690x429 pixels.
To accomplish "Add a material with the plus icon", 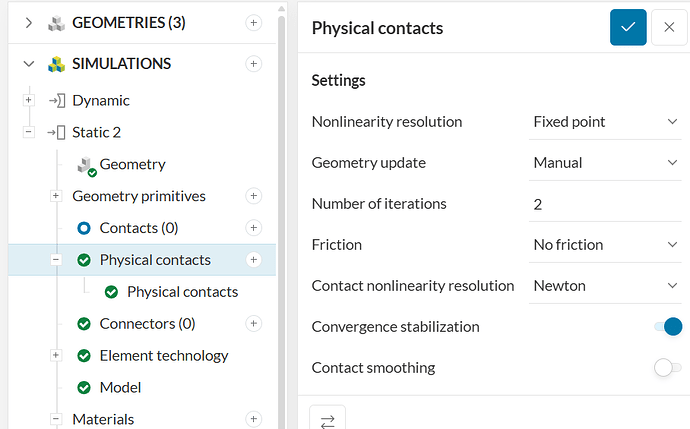I will coord(254,419).
